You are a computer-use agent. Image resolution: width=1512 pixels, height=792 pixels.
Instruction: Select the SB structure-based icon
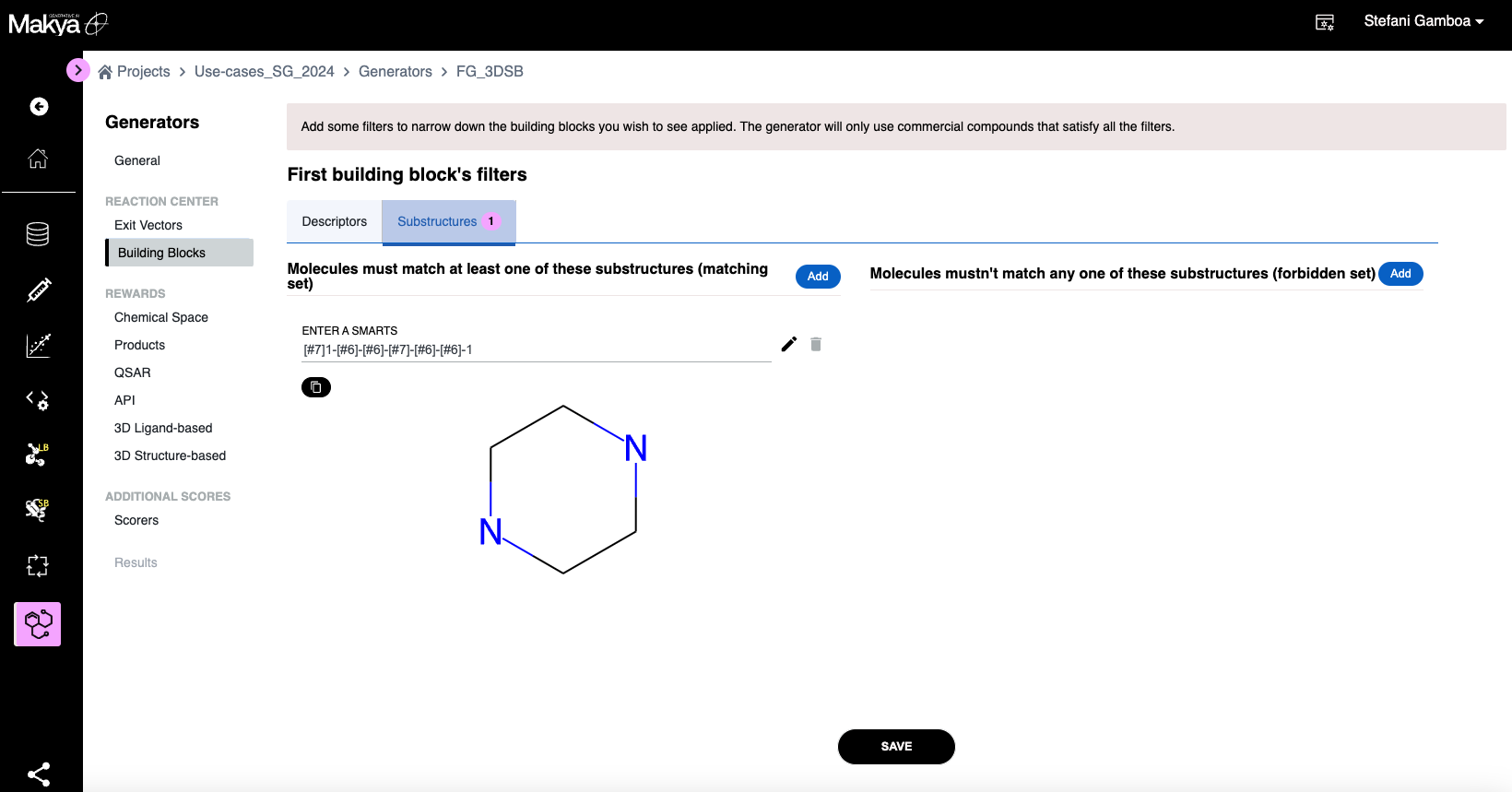pos(38,510)
